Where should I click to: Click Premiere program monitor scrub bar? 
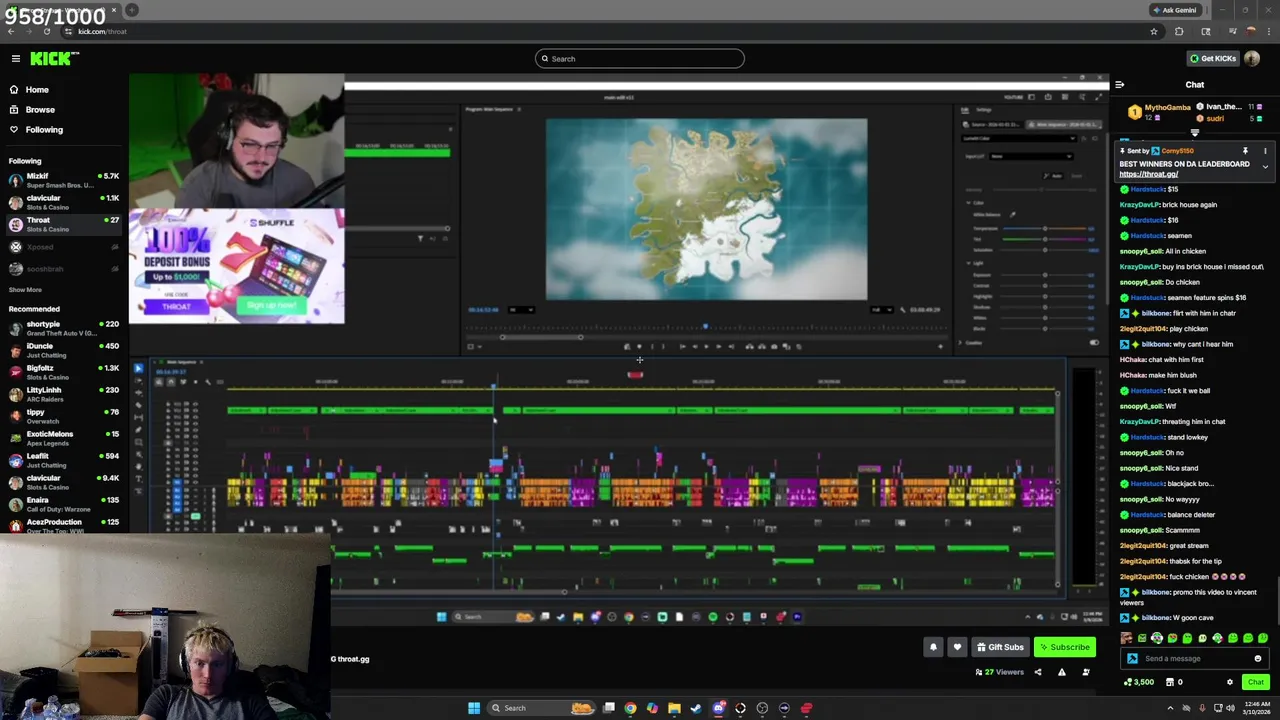point(706,326)
